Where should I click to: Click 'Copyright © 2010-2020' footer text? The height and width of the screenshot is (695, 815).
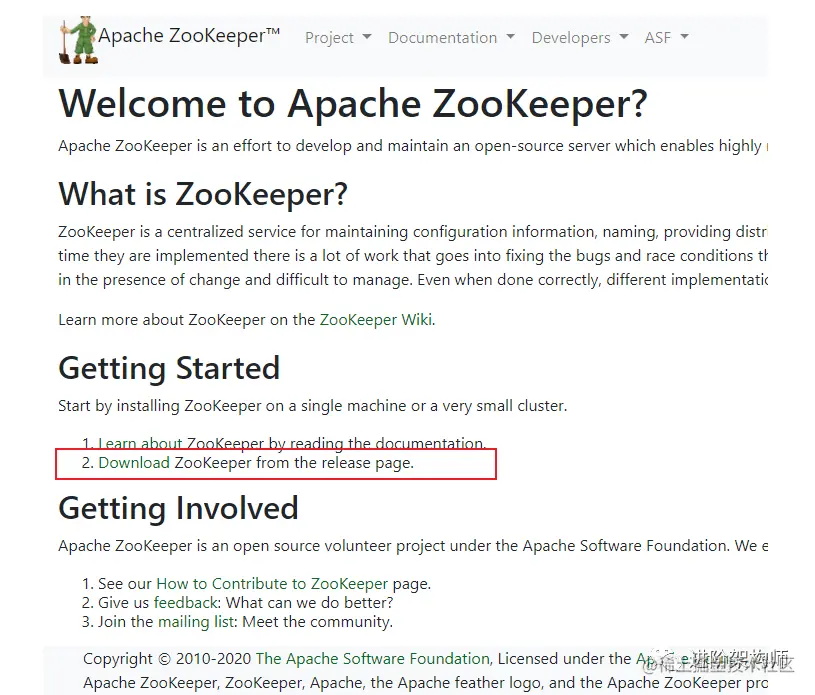[167, 659]
